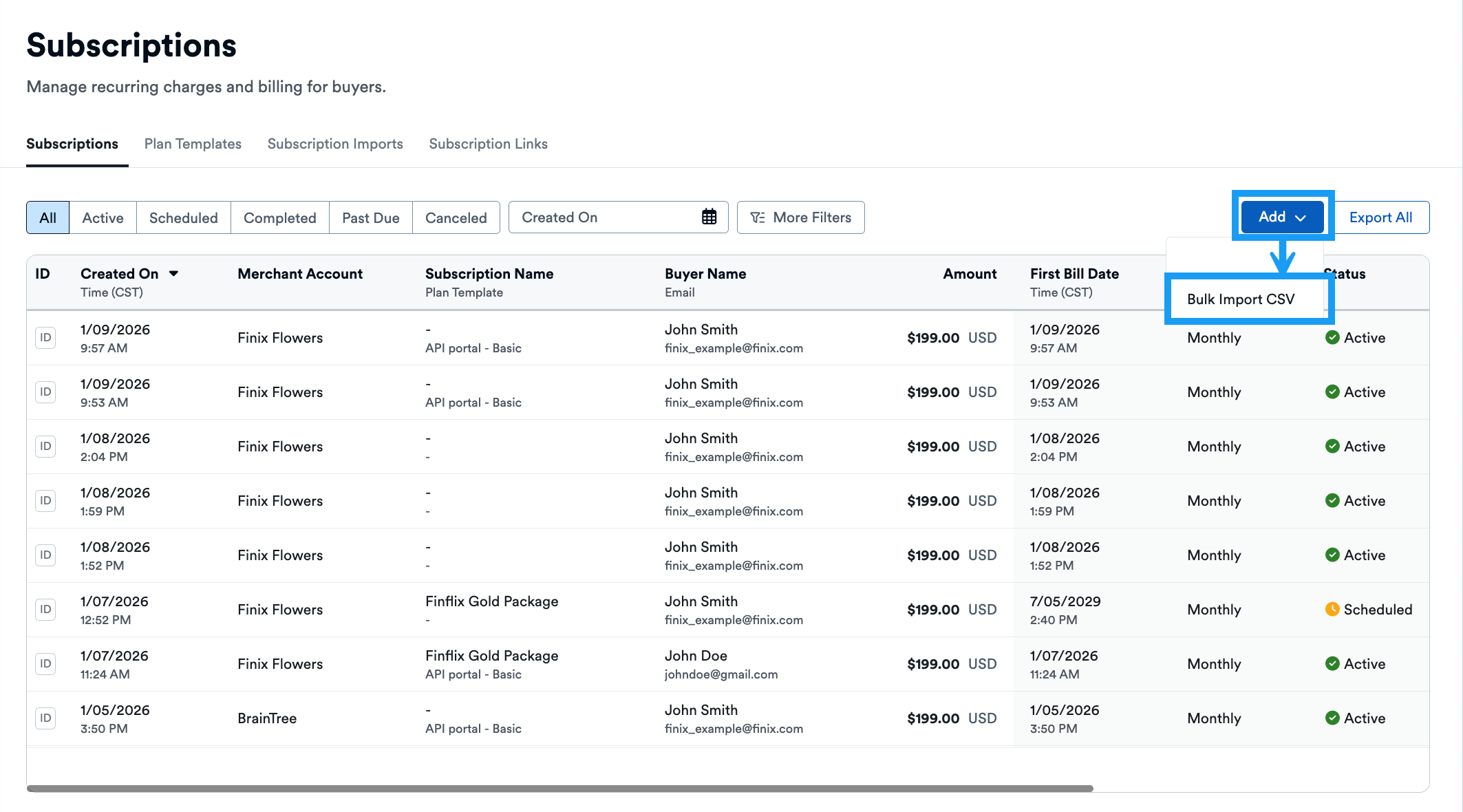Switch to the Plan Templates tab
The width and height of the screenshot is (1463, 812).
(193, 144)
